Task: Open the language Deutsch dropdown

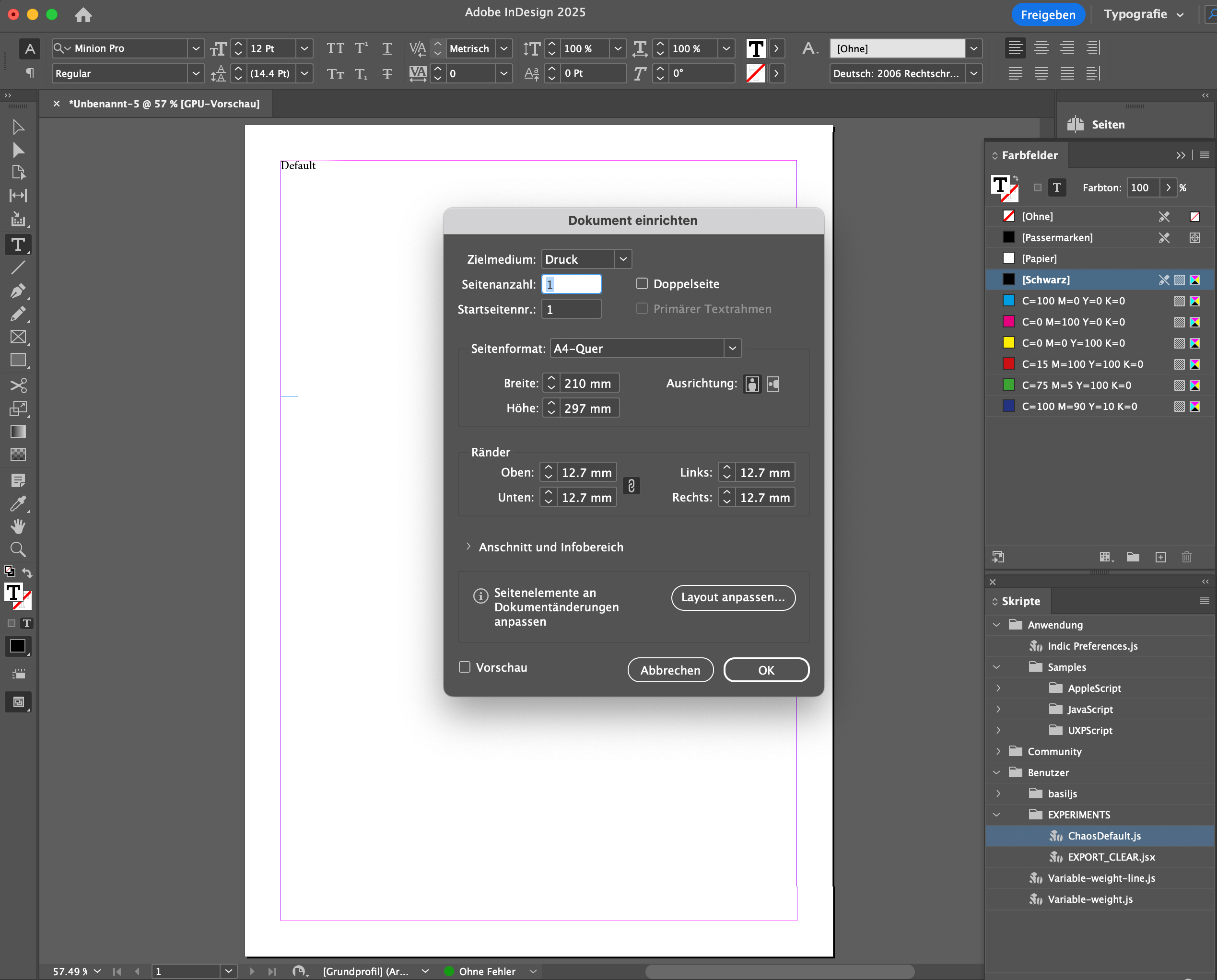Action: (x=973, y=73)
